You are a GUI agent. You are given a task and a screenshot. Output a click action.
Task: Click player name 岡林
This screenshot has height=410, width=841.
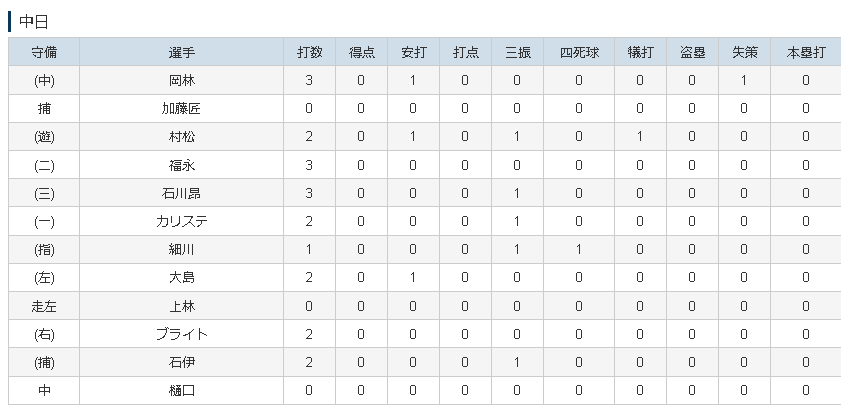pyautogui.click(x=182, y=80)
